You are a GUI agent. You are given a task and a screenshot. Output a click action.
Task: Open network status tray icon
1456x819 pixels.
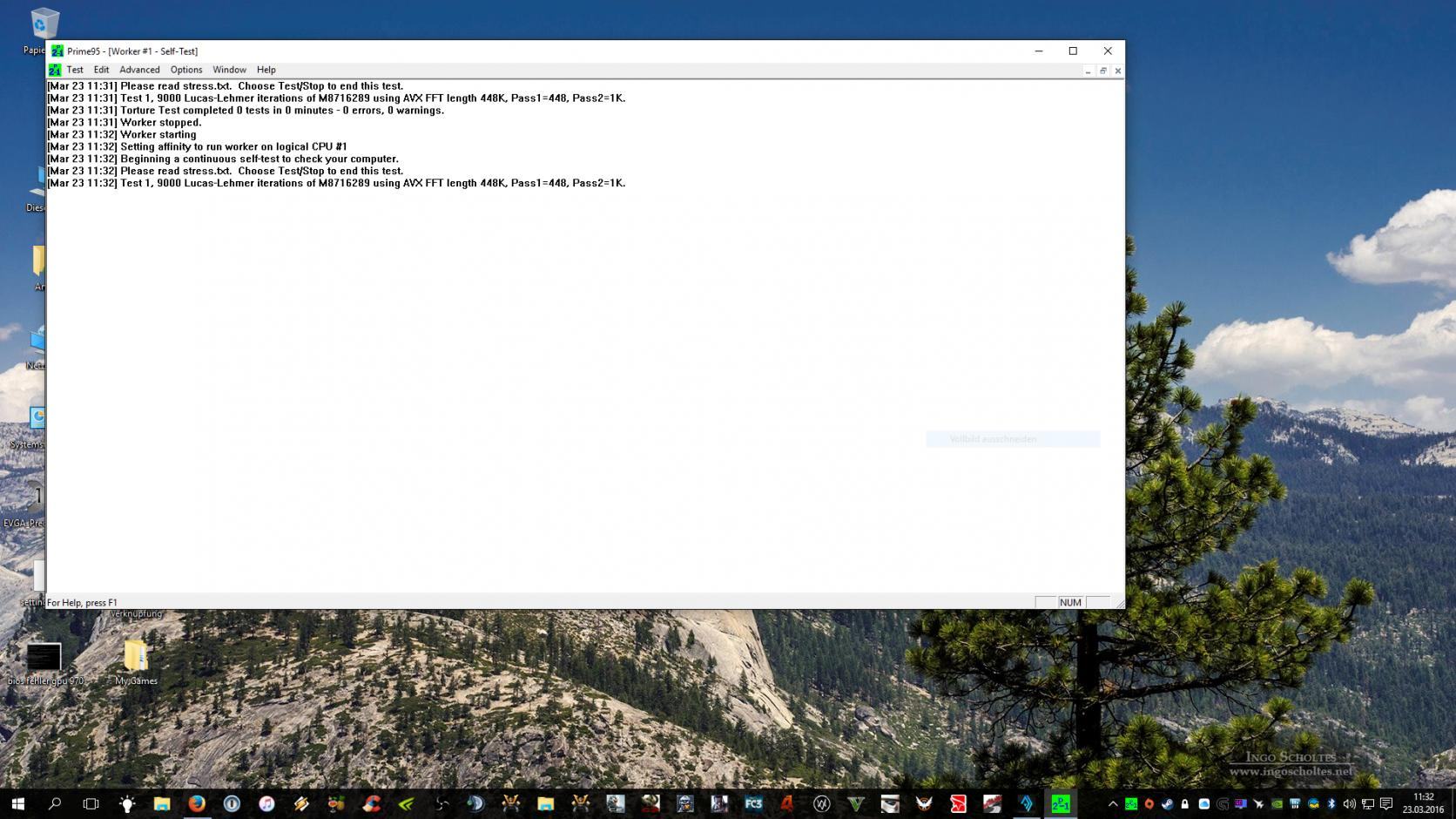pyautogui.click(x=1368, y=803)
